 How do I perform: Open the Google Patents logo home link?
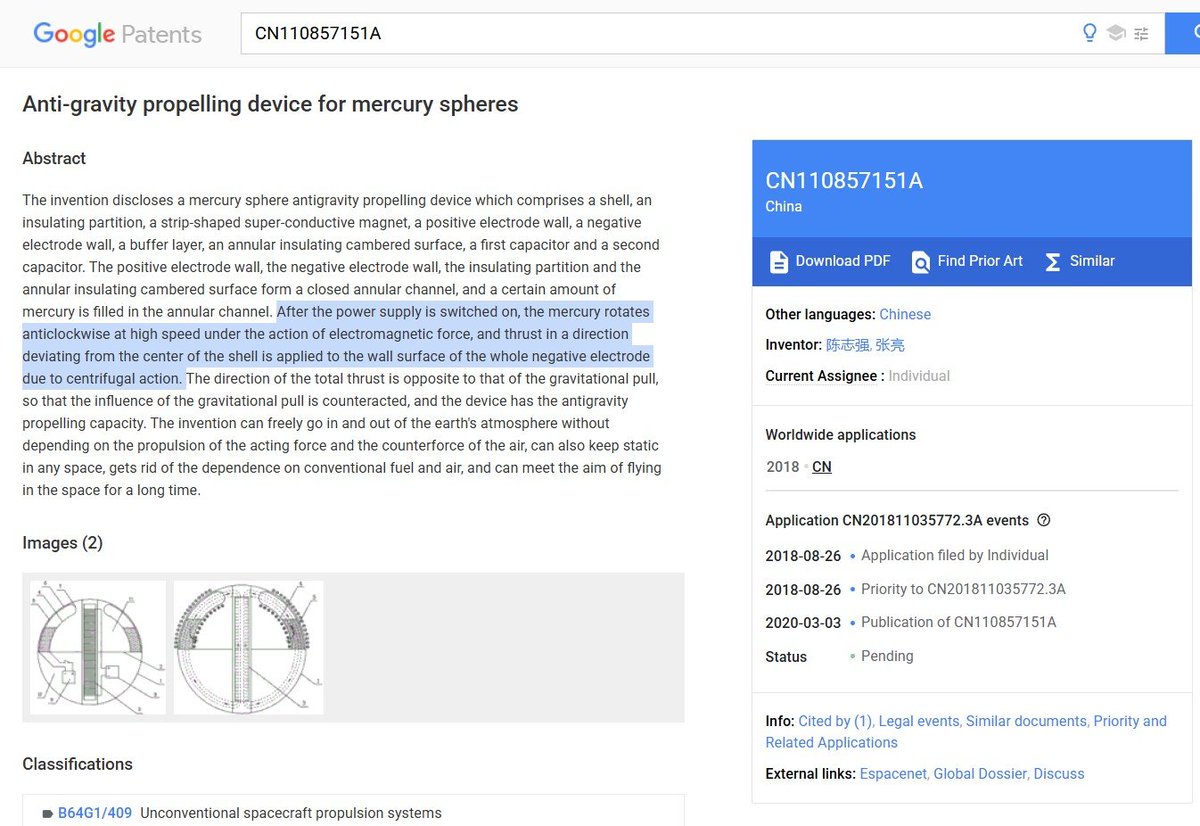(117, 33)
